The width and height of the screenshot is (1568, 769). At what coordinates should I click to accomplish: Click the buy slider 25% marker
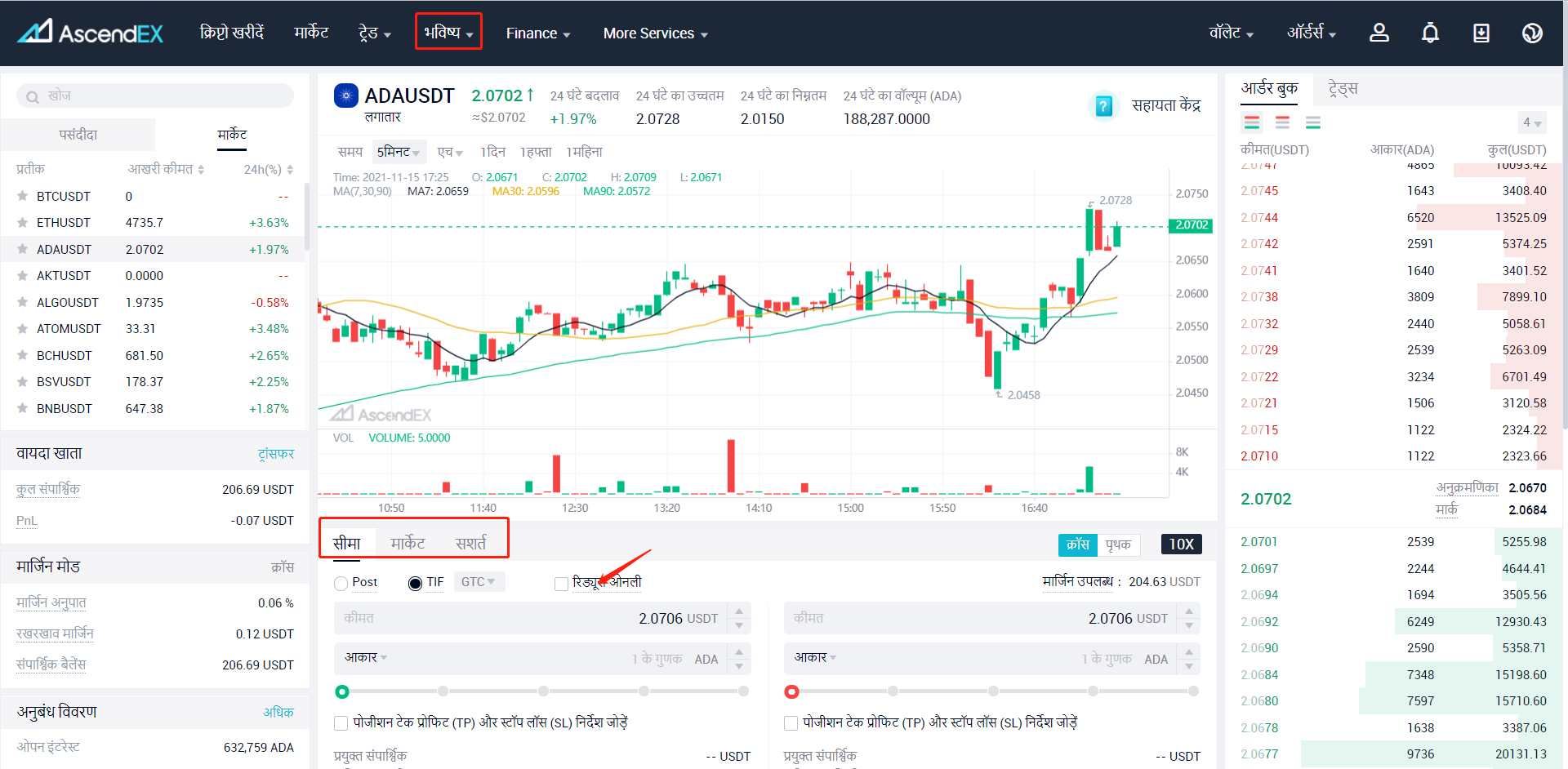(443, 691)
